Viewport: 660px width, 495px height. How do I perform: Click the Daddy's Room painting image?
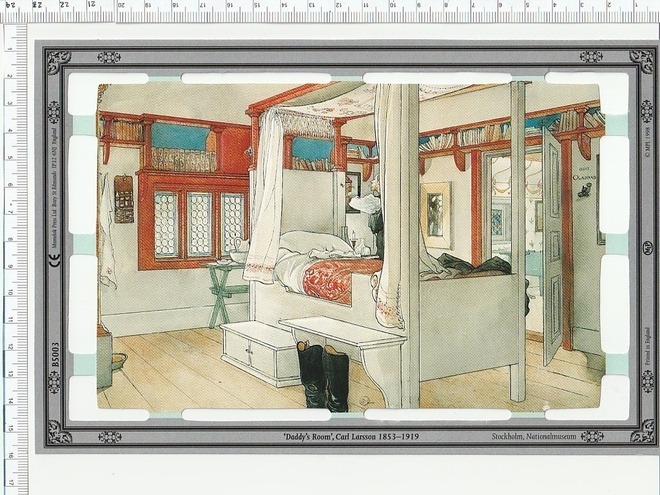[350, 246]
